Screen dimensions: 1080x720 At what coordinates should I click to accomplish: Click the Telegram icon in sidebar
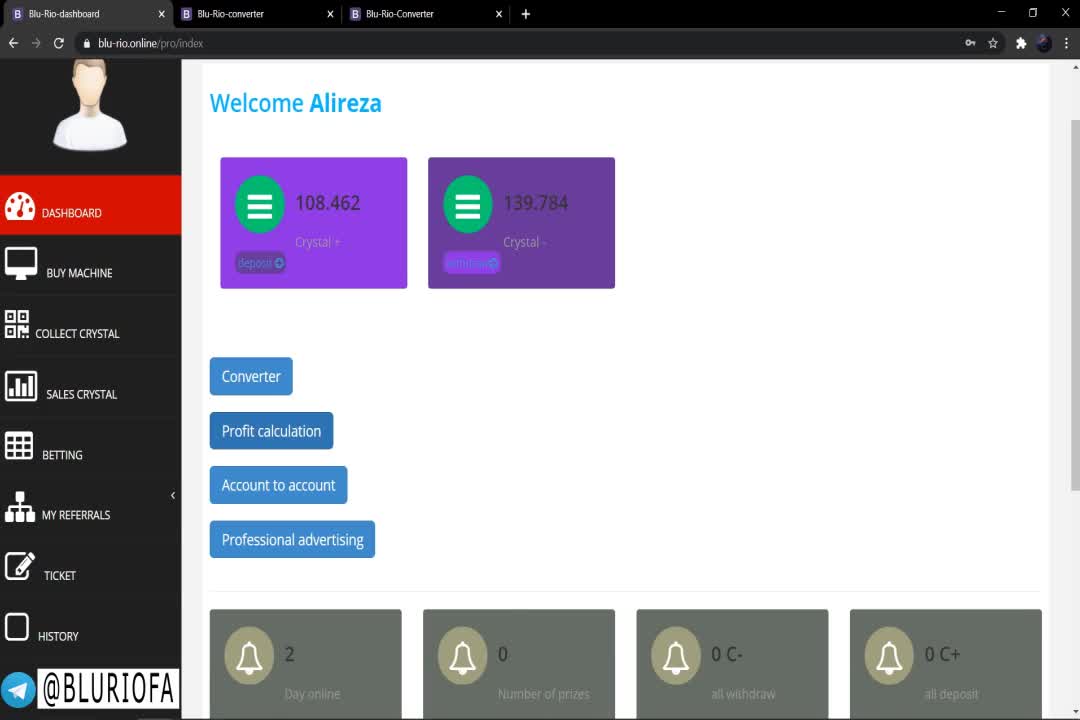point(18,690)
